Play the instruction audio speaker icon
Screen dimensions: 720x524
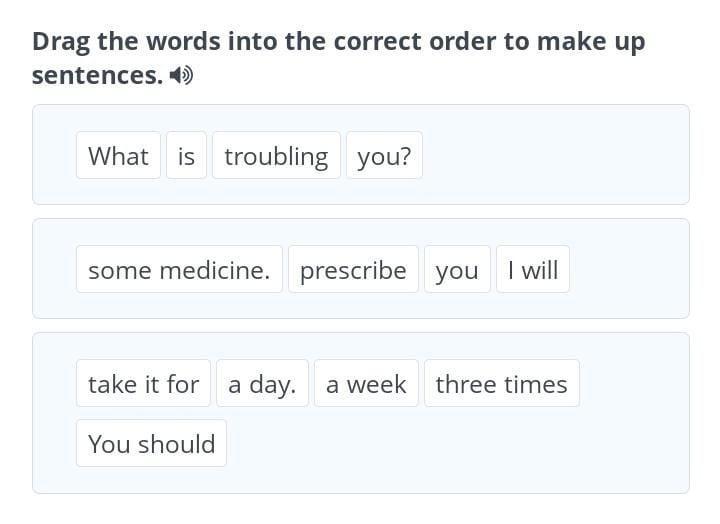point(181,75)
